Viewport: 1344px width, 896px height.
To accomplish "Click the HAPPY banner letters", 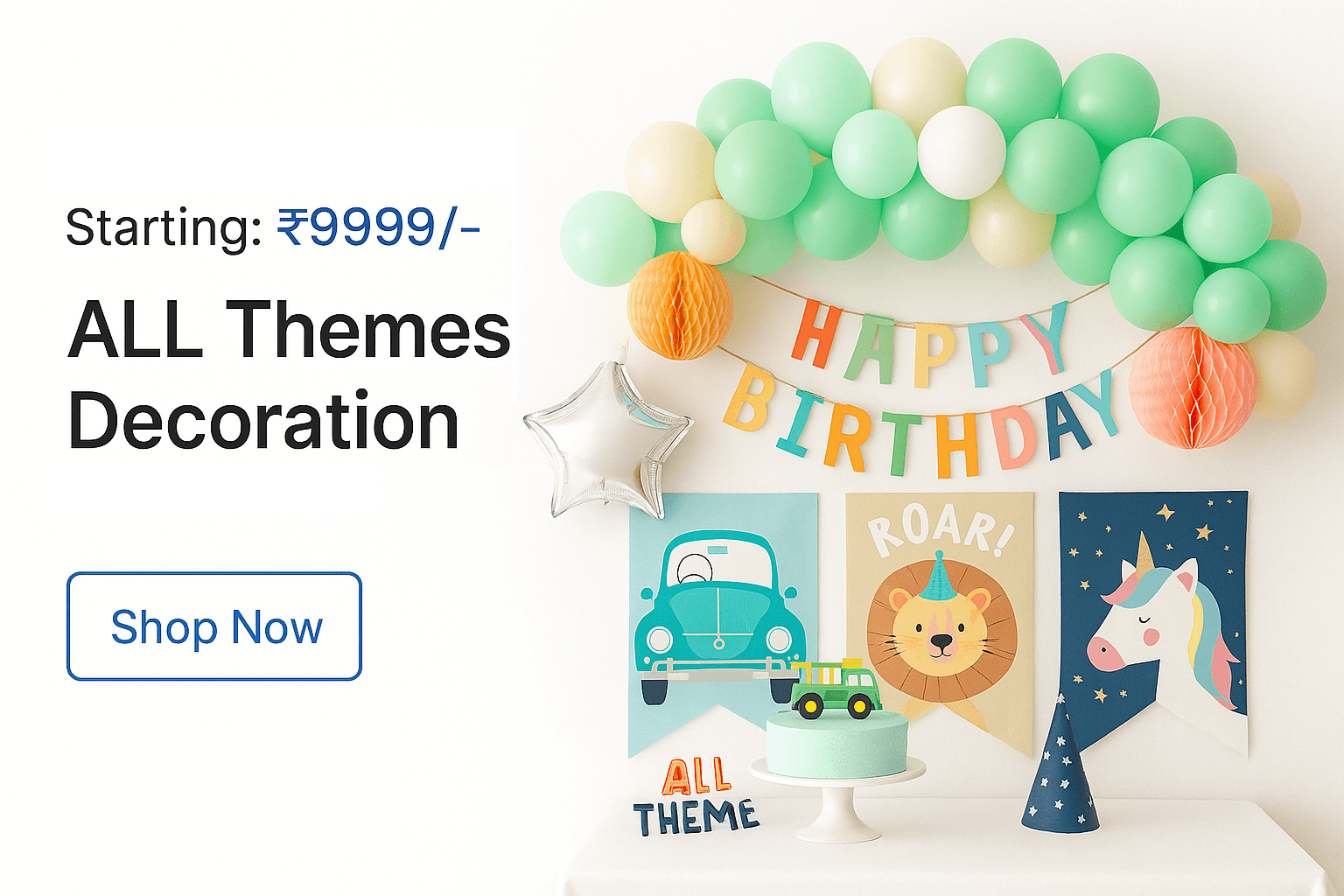I will click(x=930, y=344).
